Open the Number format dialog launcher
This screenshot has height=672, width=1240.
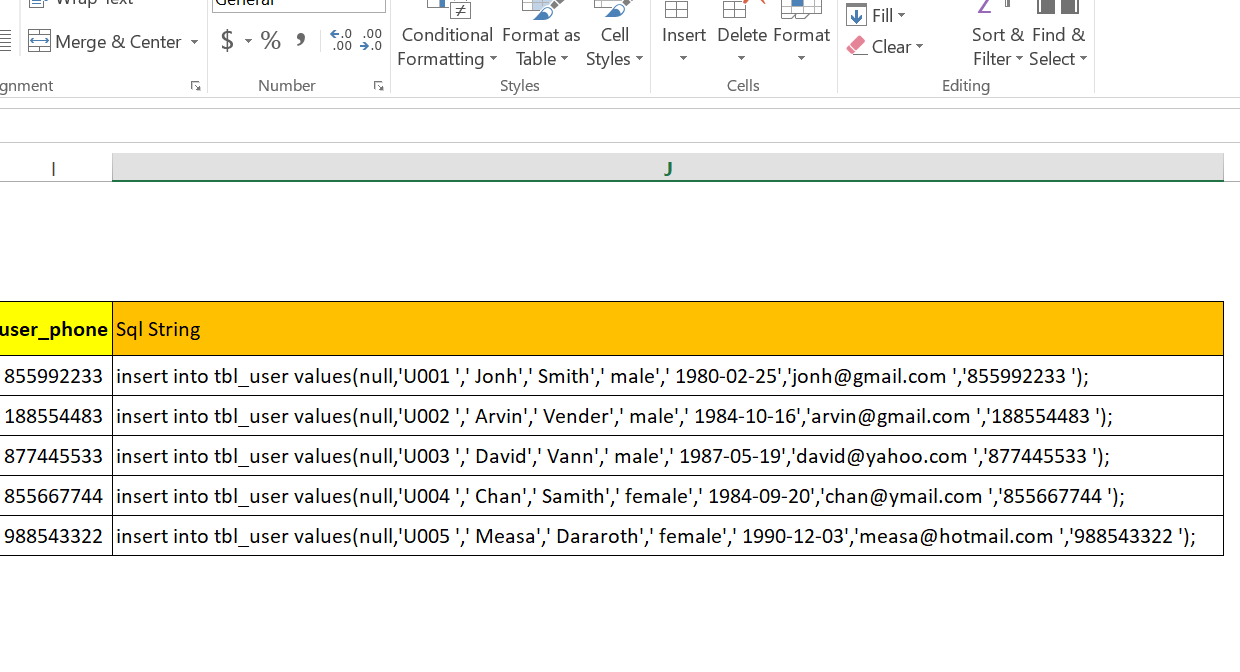[x=379, y=86]
